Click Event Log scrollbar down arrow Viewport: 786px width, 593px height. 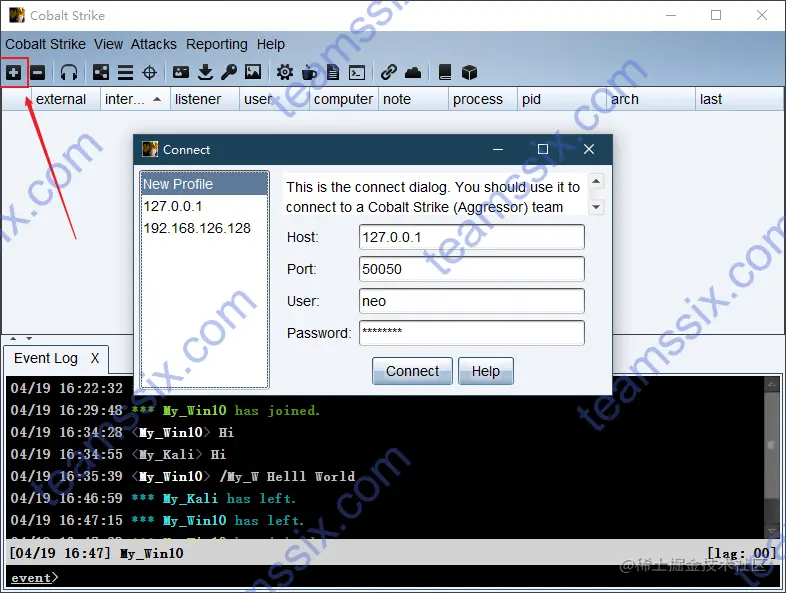772,530
